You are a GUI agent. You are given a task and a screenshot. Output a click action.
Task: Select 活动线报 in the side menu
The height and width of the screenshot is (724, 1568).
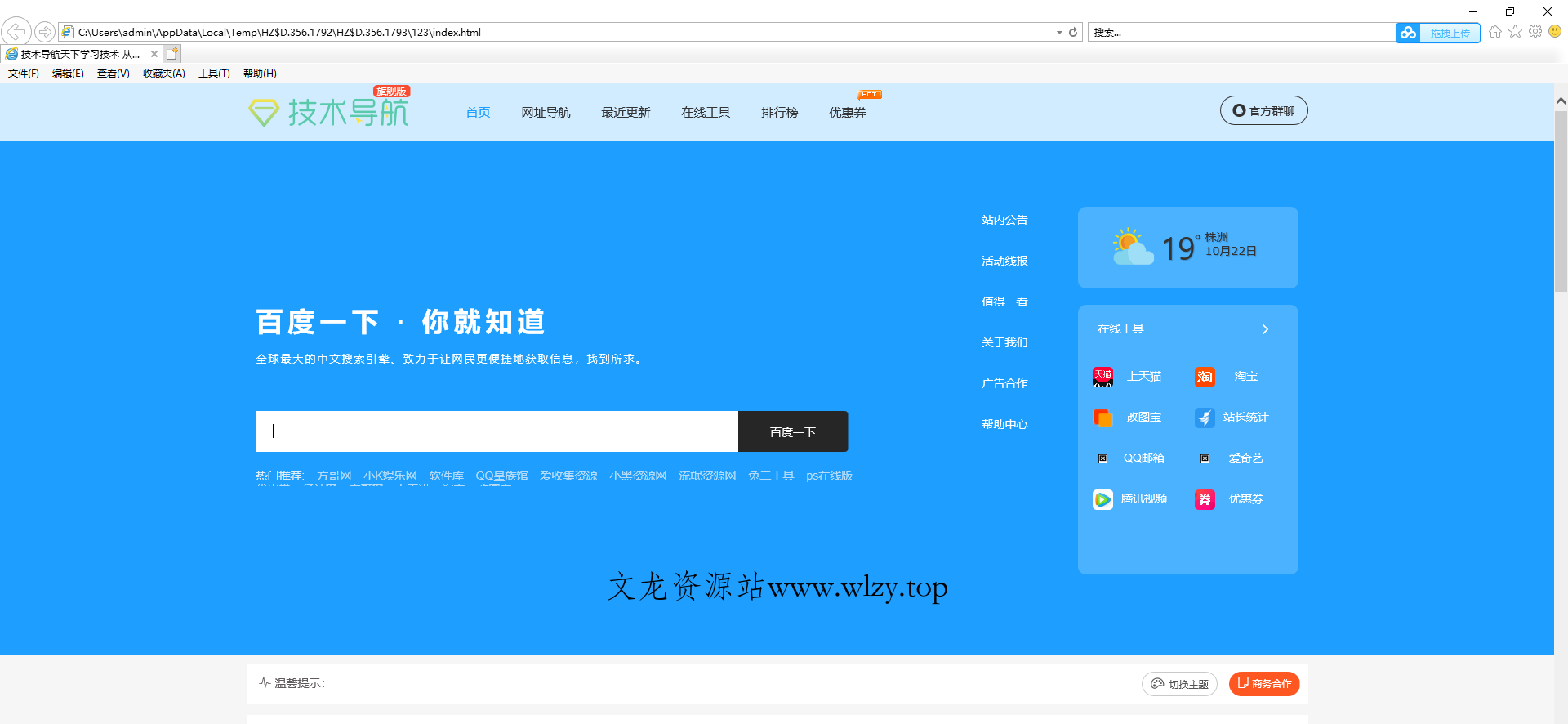[1004, 261]
